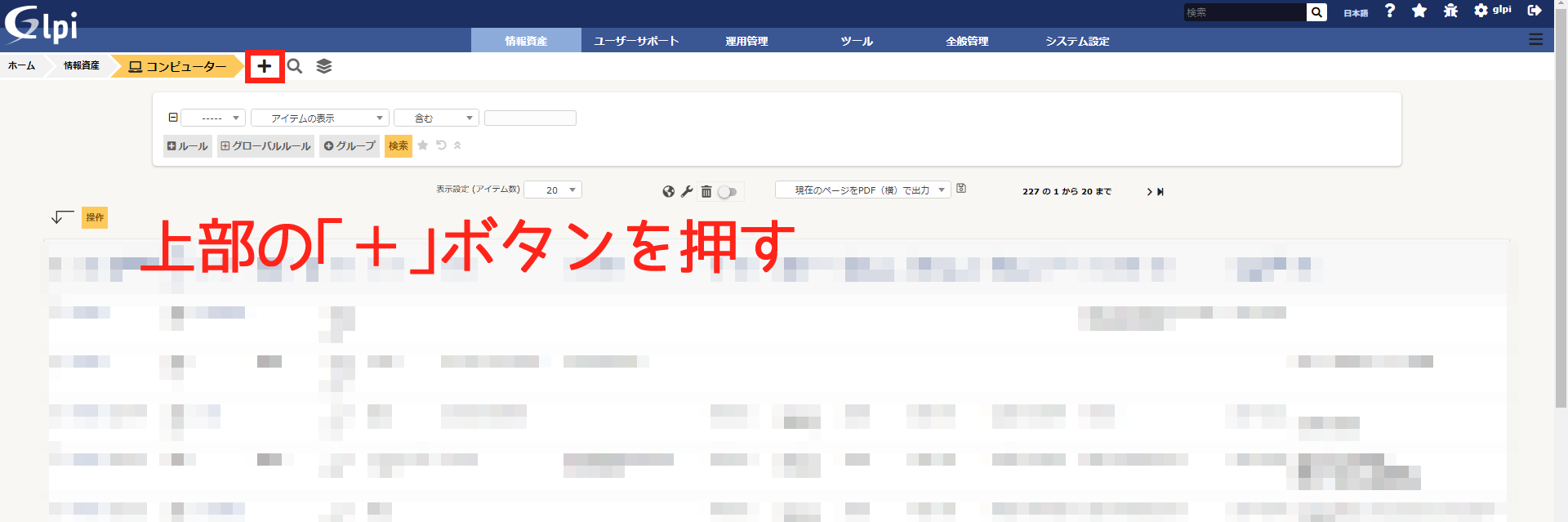This screenshot has width=1568, height=522.
Task: Collapse criteria with the minus box icon
Action: point(173,118)
